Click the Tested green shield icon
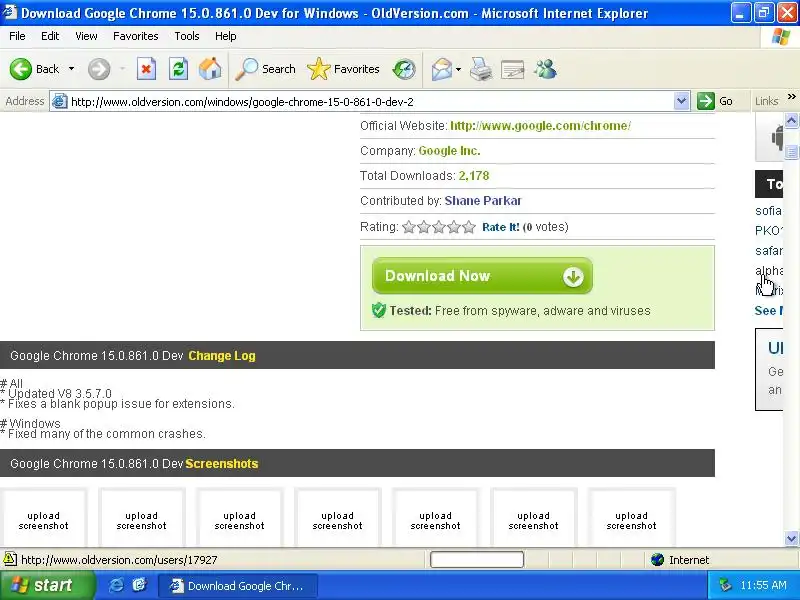Viewport: 800px width, 600px height. (379, 310)
